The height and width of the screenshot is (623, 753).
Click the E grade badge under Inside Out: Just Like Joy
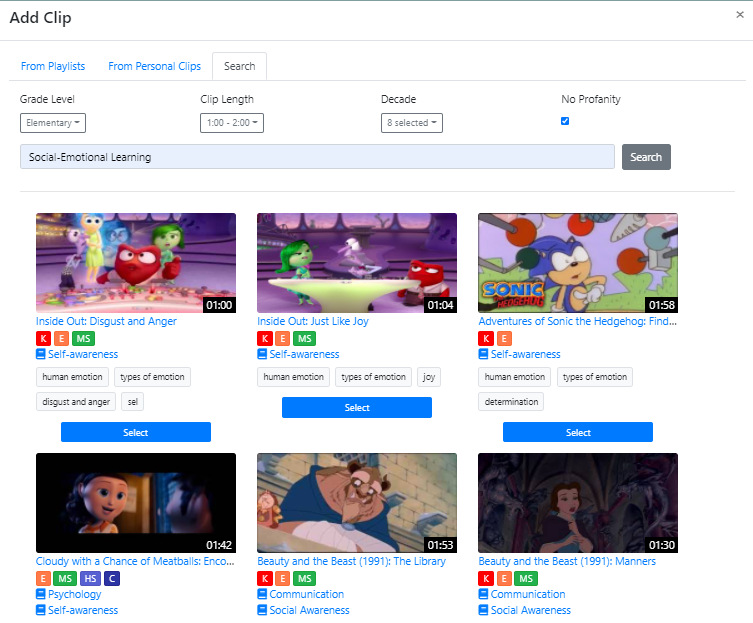283,339
